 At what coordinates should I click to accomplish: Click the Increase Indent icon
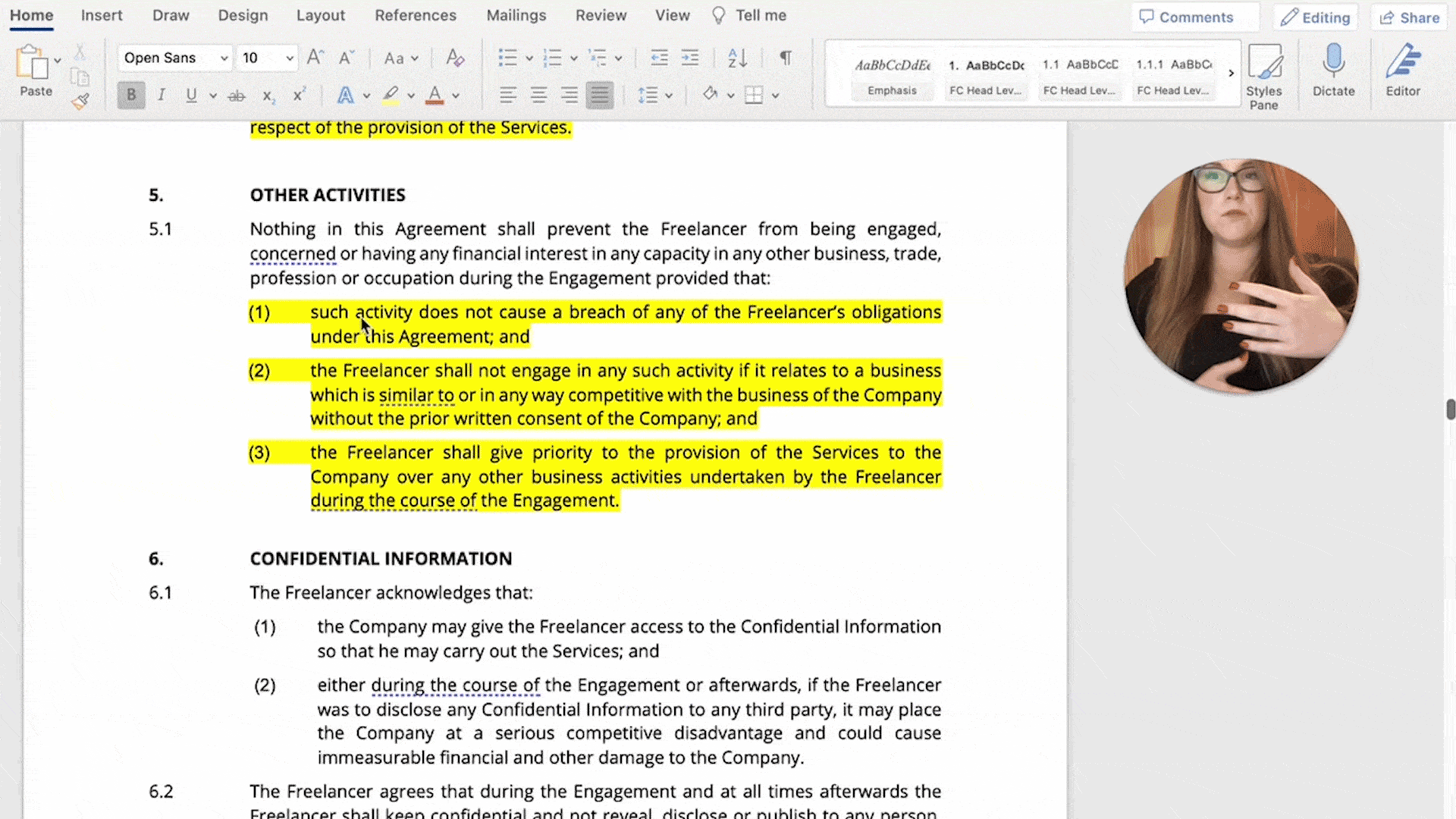(690, 58)
